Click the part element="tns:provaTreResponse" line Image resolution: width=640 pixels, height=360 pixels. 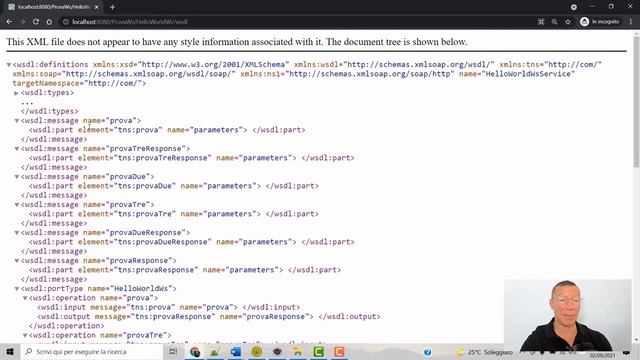[192, 158]
